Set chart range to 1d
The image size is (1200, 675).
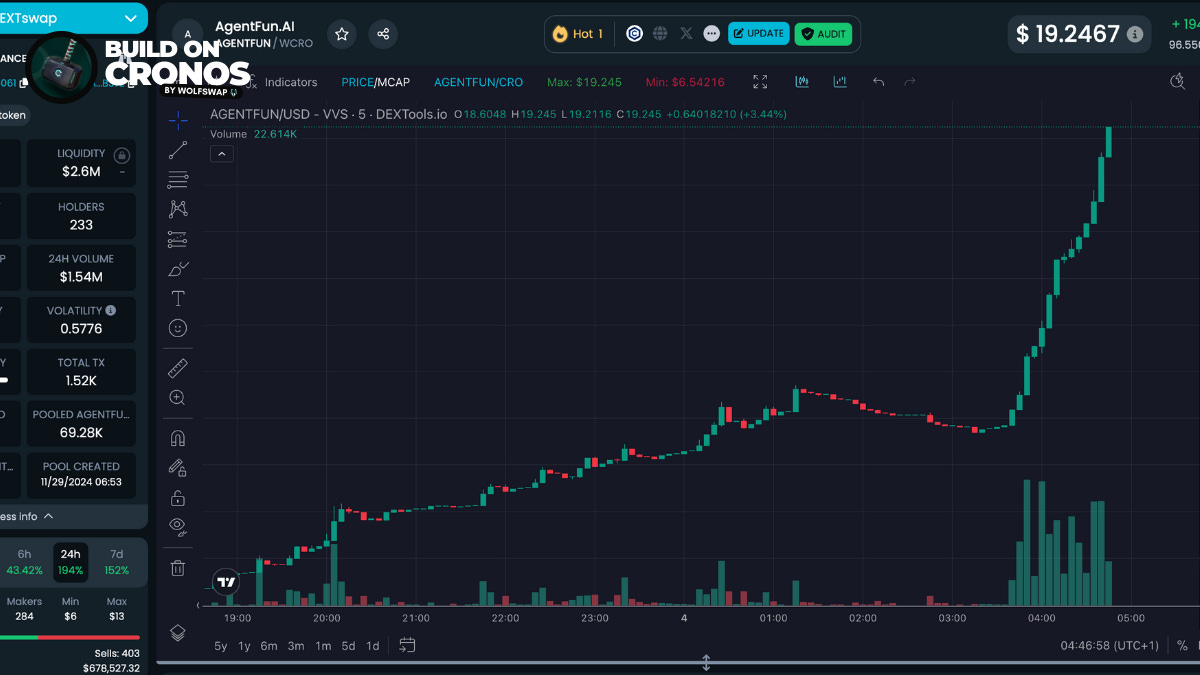[x=372, y=646]
